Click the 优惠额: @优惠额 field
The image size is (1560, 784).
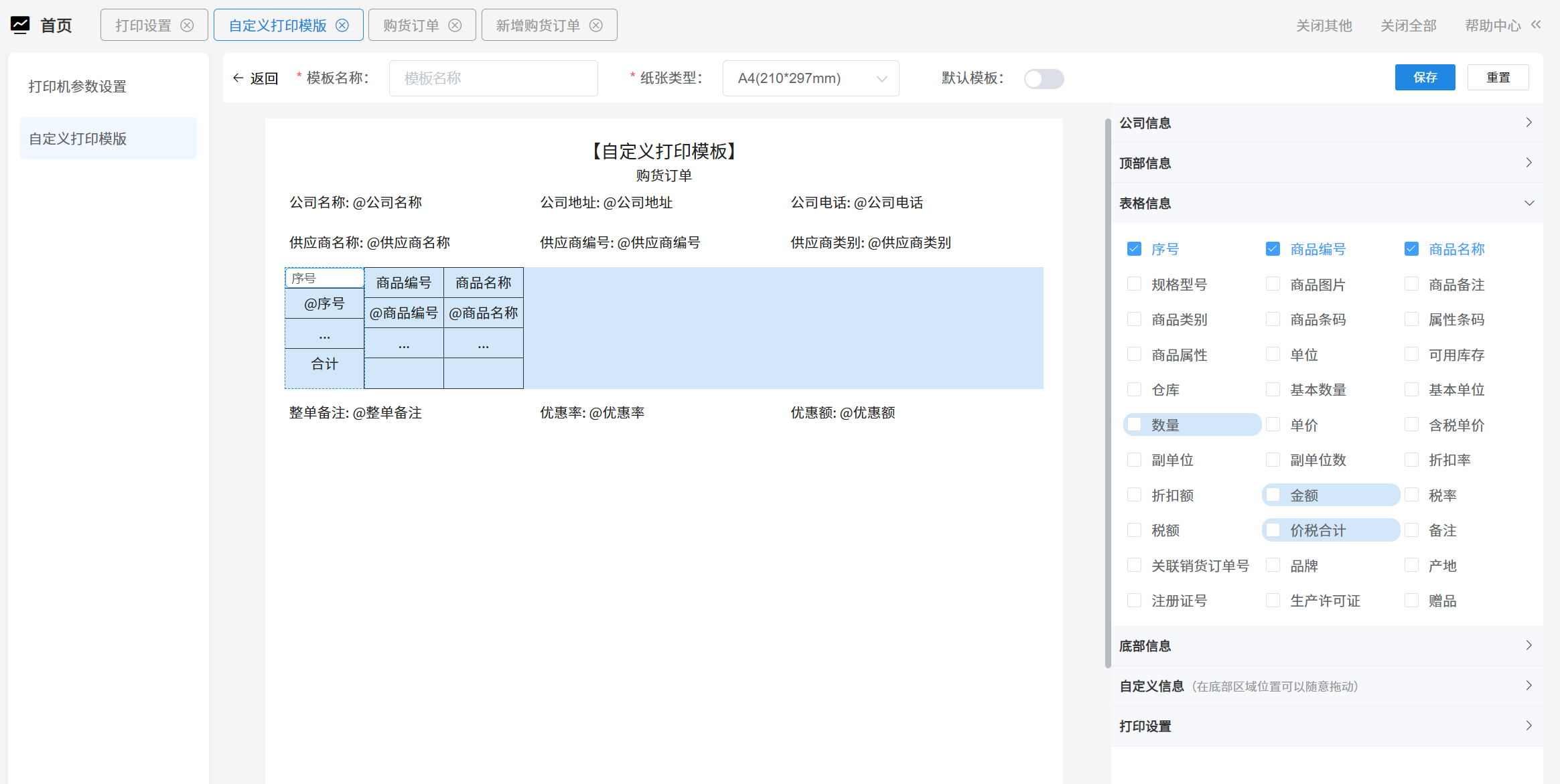point(843,413)
